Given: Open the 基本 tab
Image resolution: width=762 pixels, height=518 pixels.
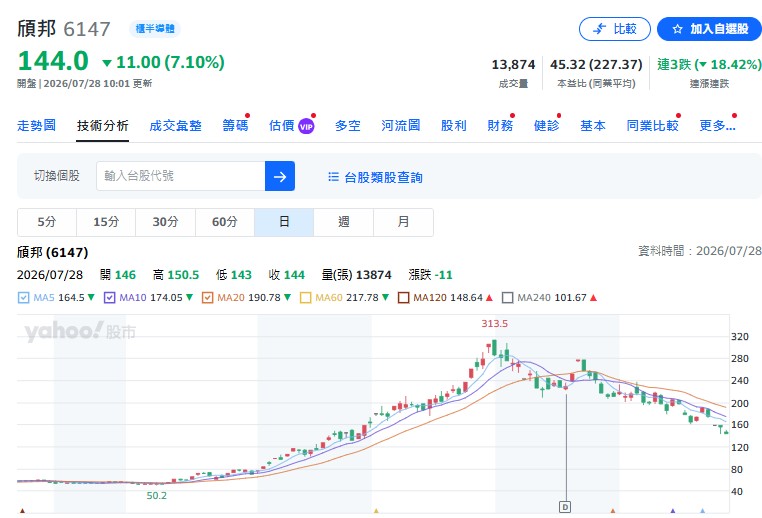Looking at the screenshot, I should [x=593, y=125].
